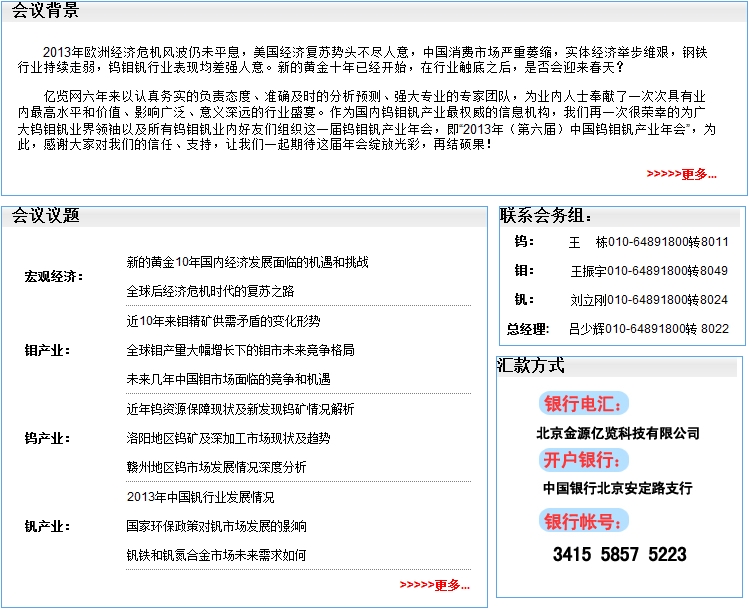Click topic 赣州地区钨市场发展情况深度分析
Viewport: 750px width, 613px height.
[x=216, y=467]
